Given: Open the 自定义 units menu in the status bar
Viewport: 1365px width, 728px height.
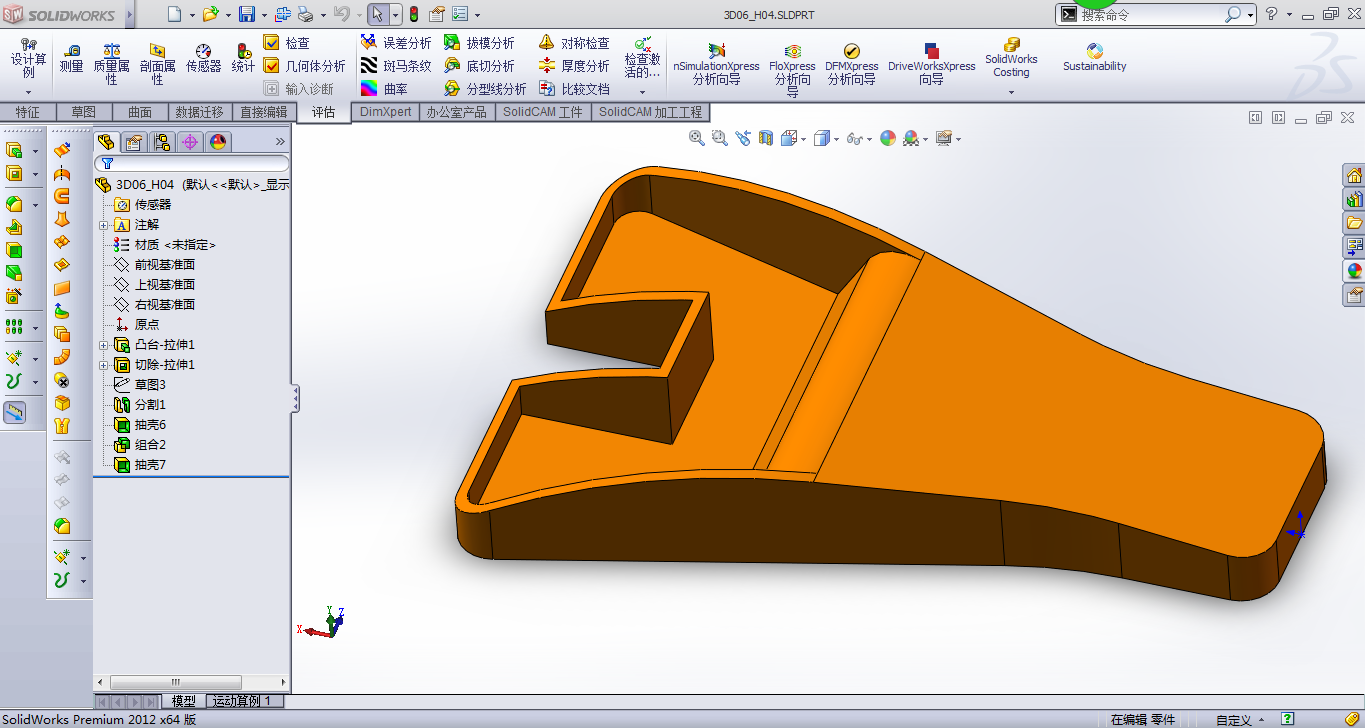Looking at the screenshot, I should coord(1239,719).
